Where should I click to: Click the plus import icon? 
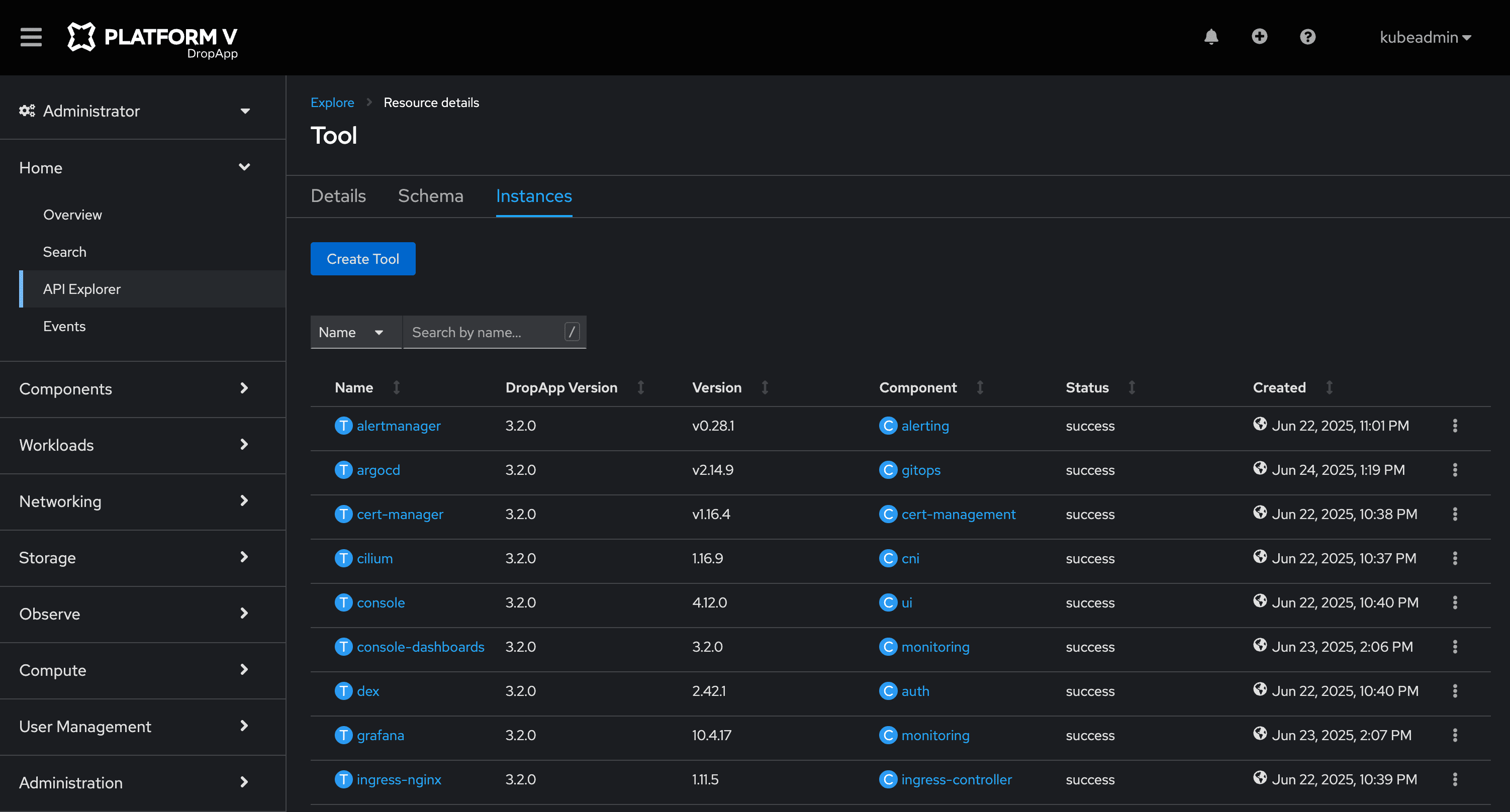(x=1259, y=37)
